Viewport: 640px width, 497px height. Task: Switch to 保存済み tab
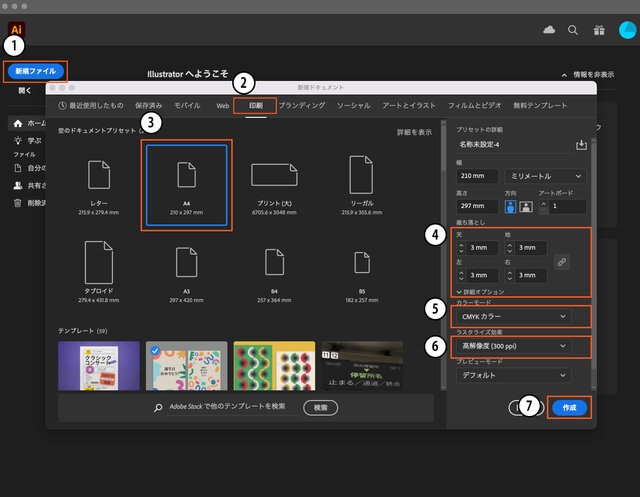coord(149,106)
